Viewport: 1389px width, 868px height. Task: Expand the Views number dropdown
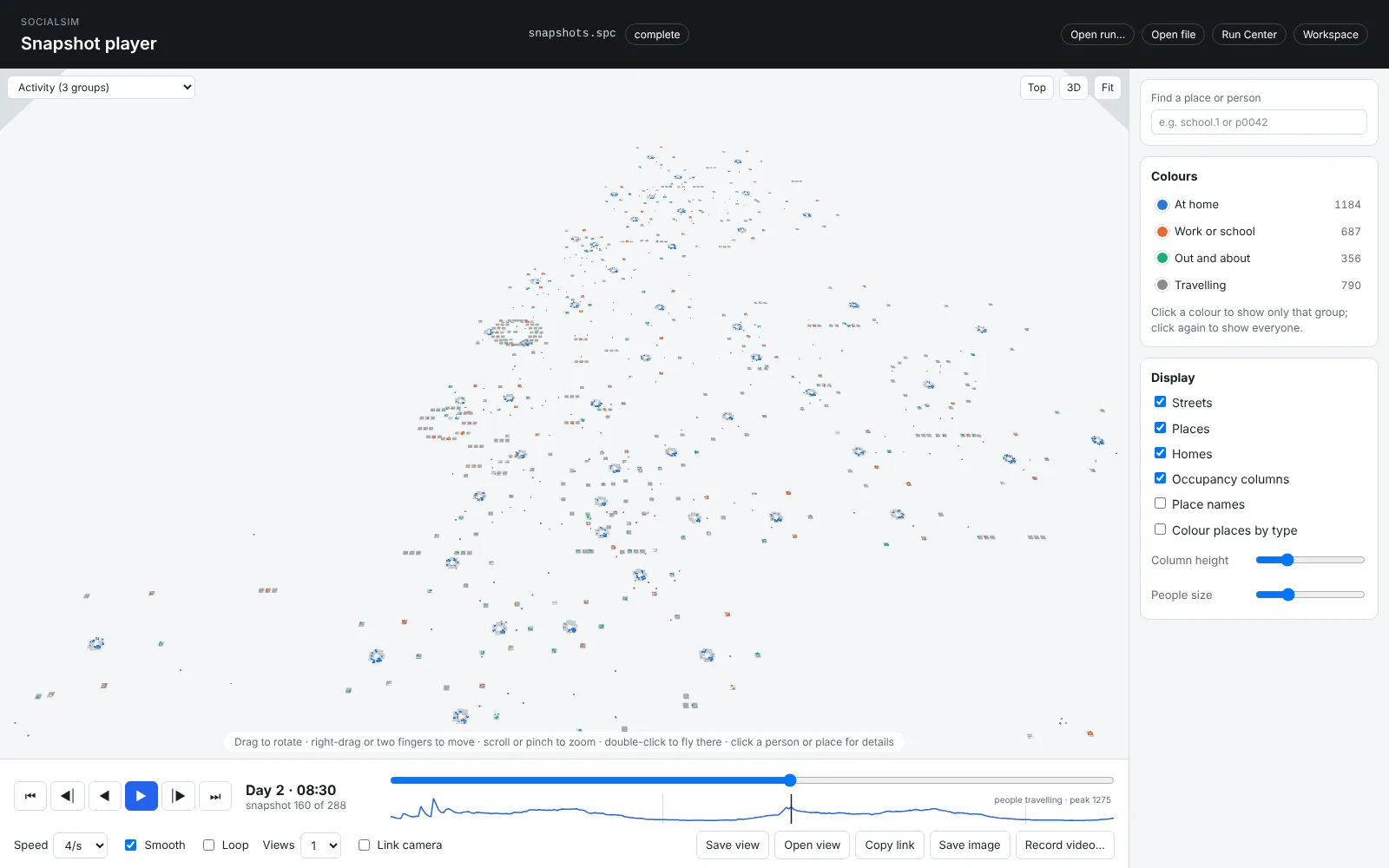point(320,845)
